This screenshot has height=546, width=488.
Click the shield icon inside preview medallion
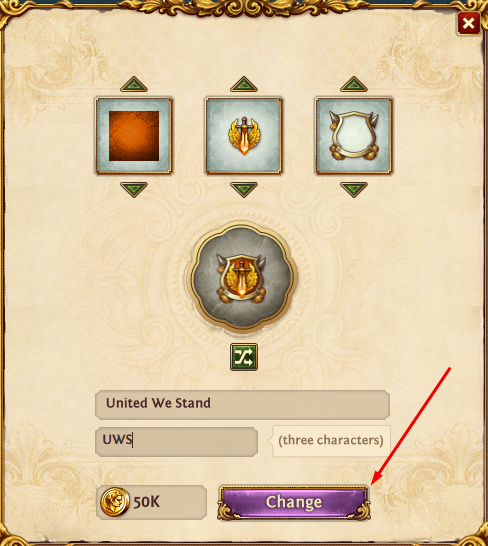(241, 279)
